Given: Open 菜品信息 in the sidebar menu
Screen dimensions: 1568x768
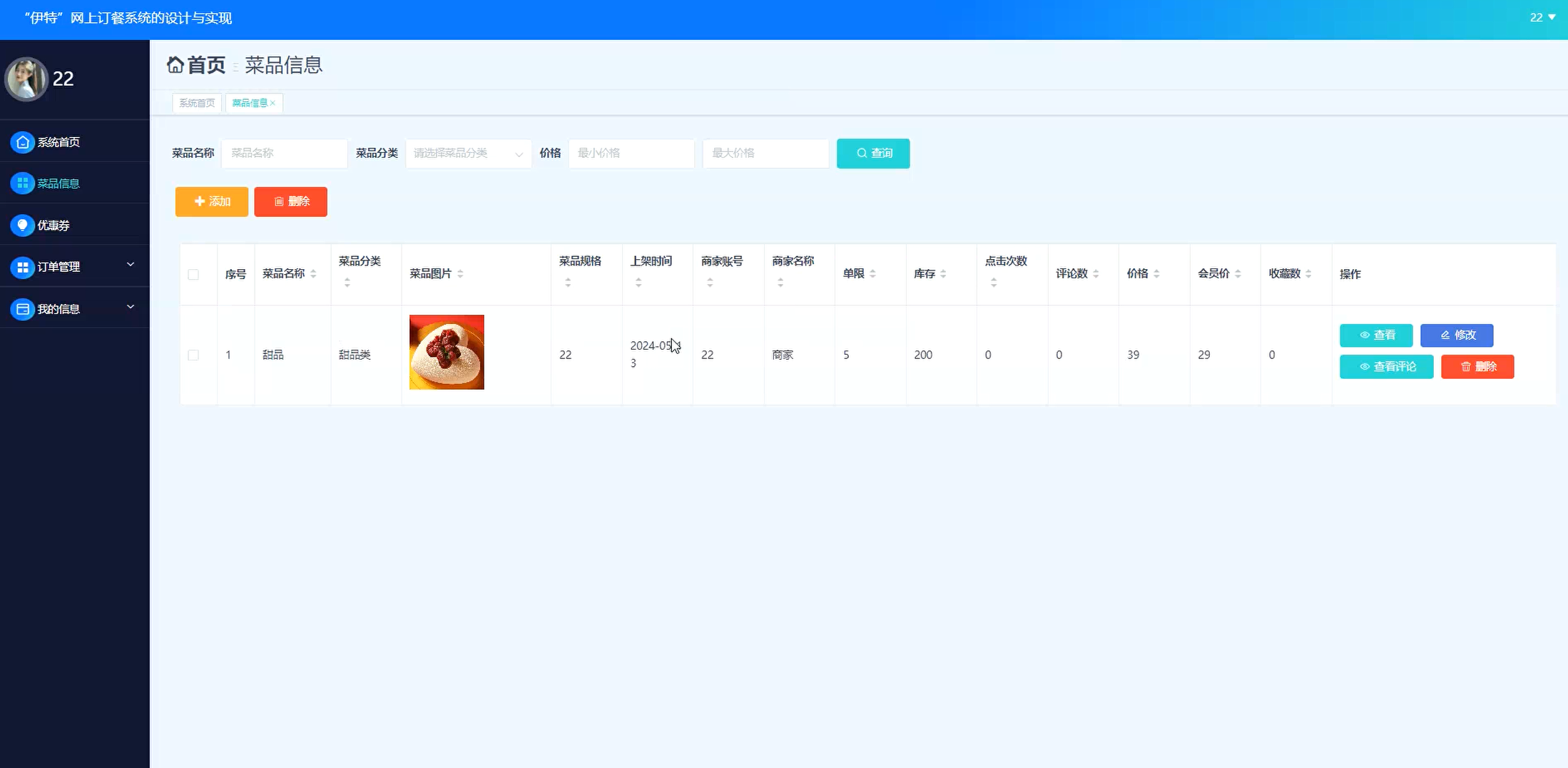Looking at the screenshot, I should [74, 183].
